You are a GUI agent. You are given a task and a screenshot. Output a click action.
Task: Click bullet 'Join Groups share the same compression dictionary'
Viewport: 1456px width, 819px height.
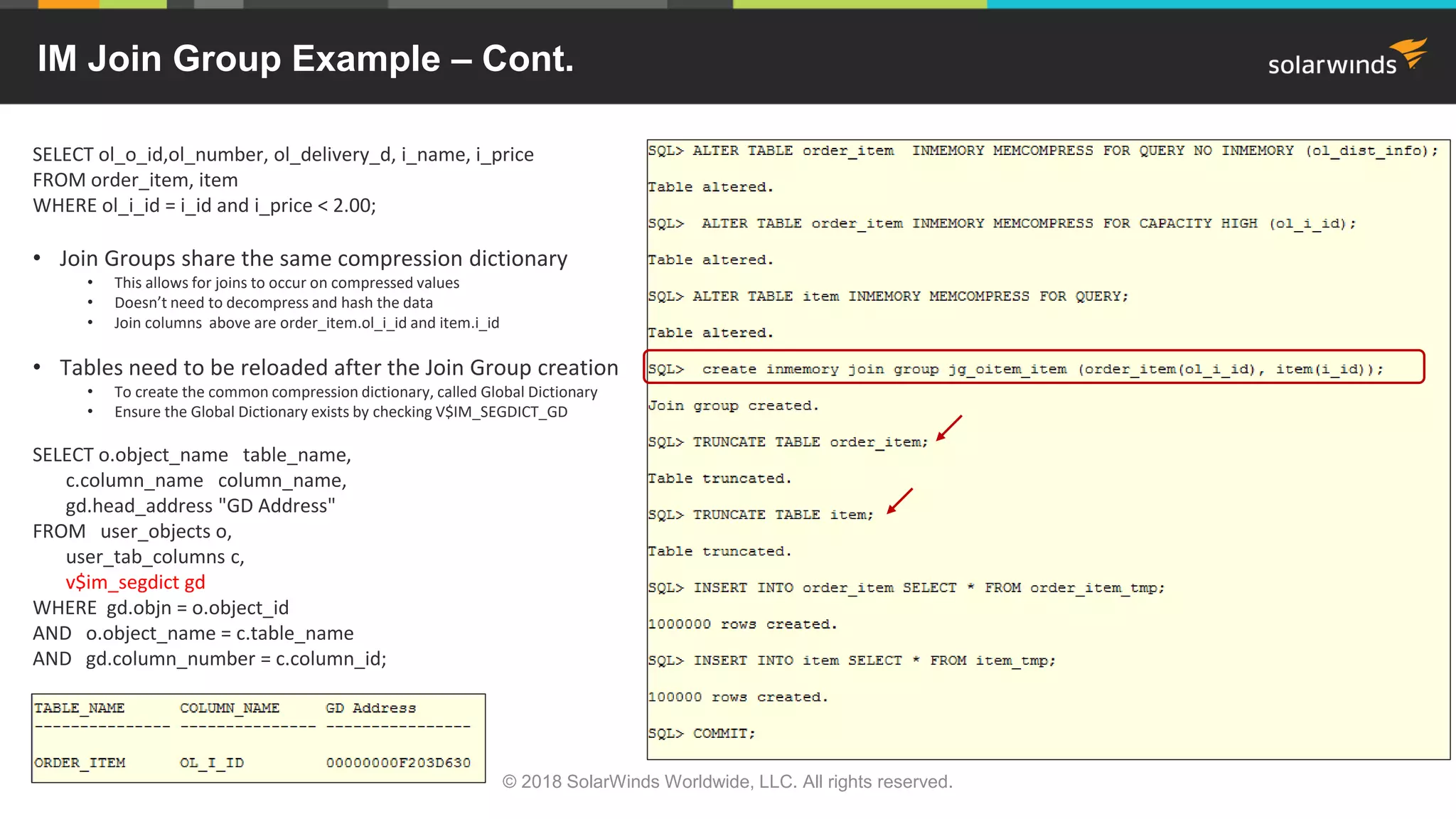click(x=314, y=259)
